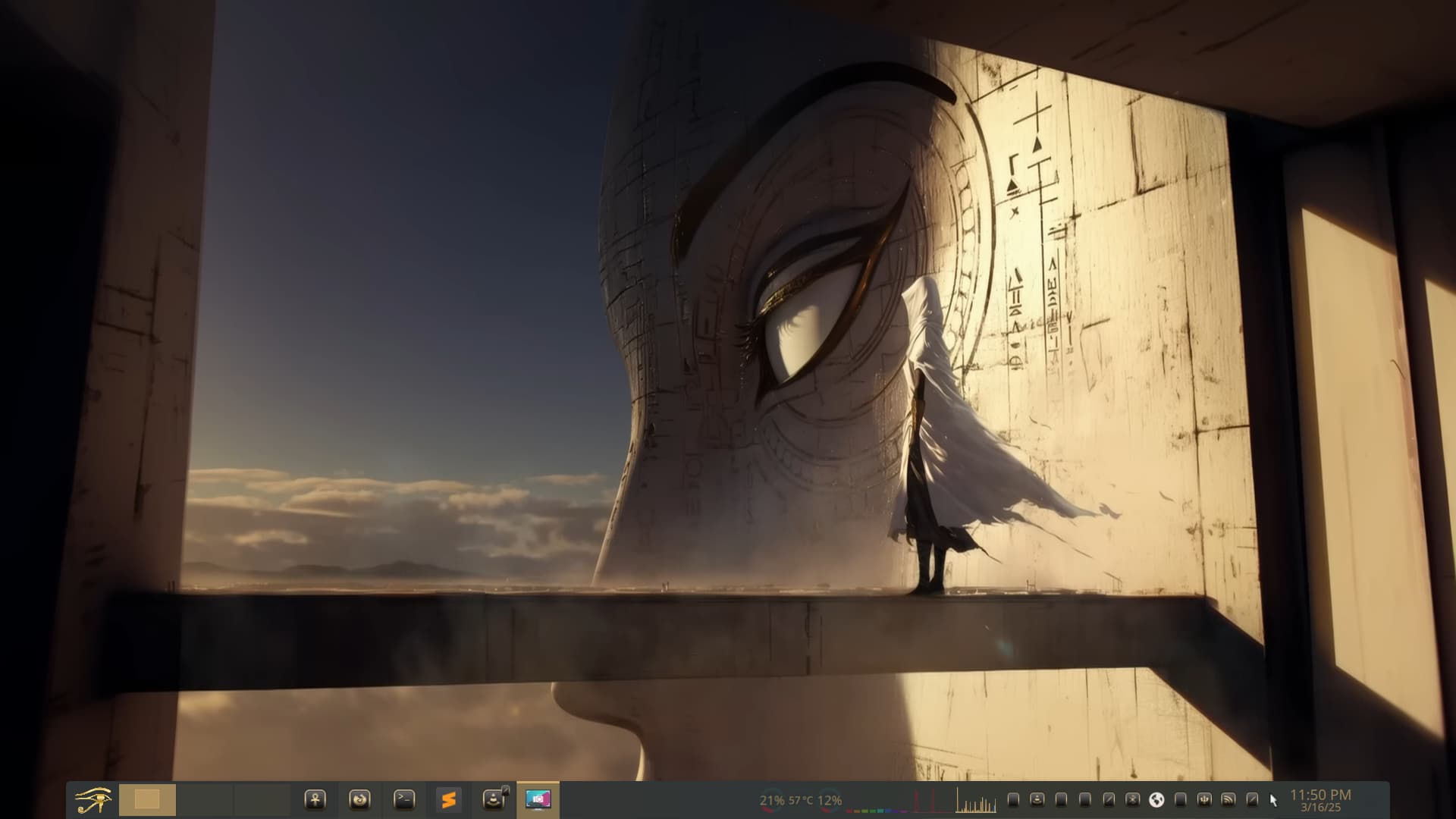Open the Bluetooth tray icon
This screenshot has height=819, width=1456.
point(1133,799)
